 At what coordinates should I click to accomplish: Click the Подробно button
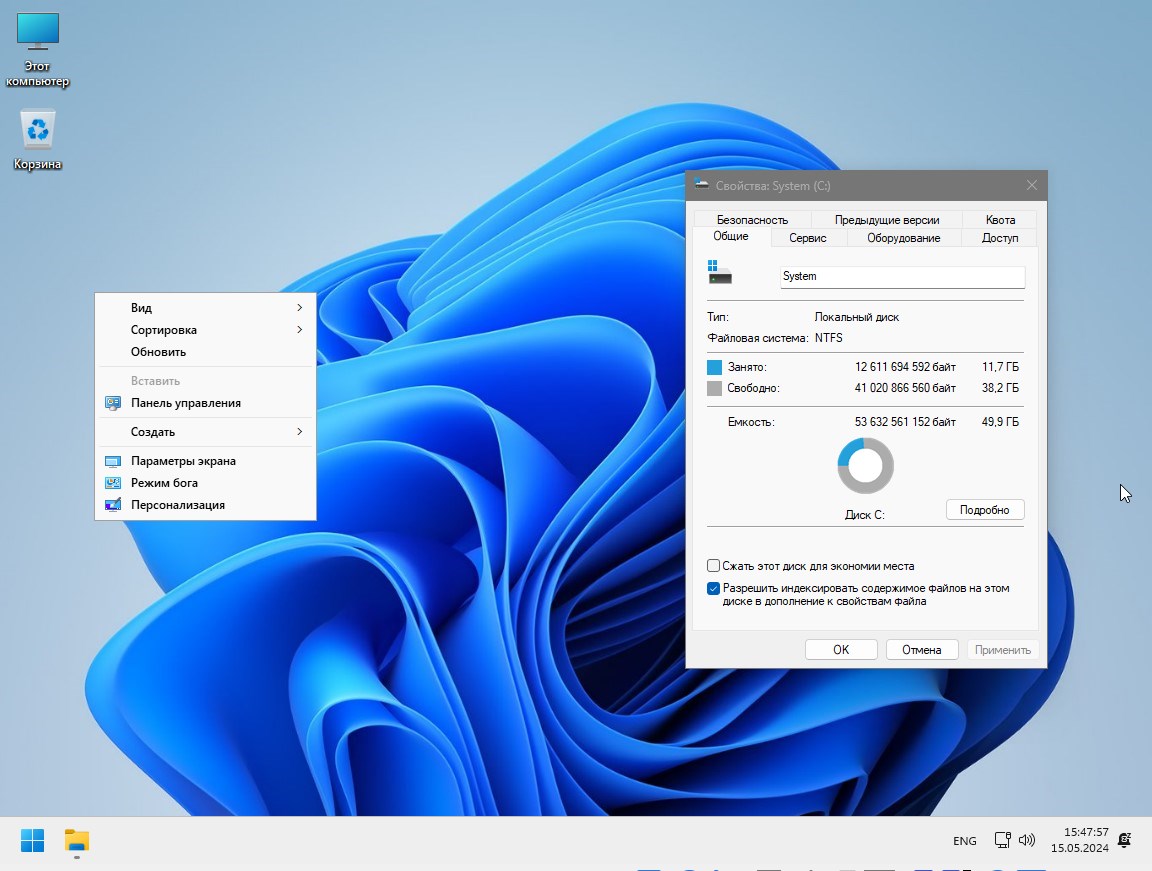click(x=985, y=510)
